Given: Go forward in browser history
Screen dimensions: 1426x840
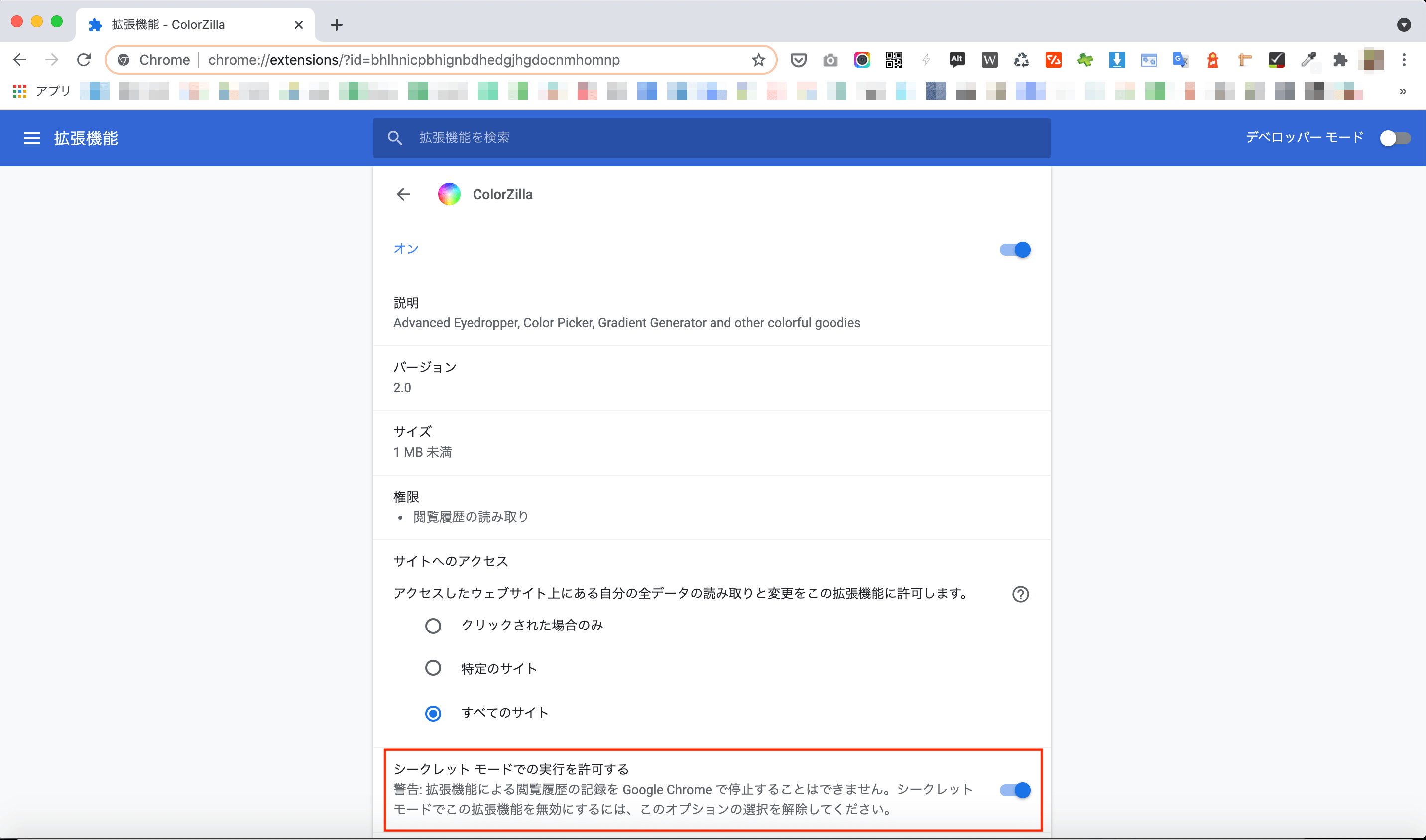Looking at the screenshot, I should [x=52, y=60].
